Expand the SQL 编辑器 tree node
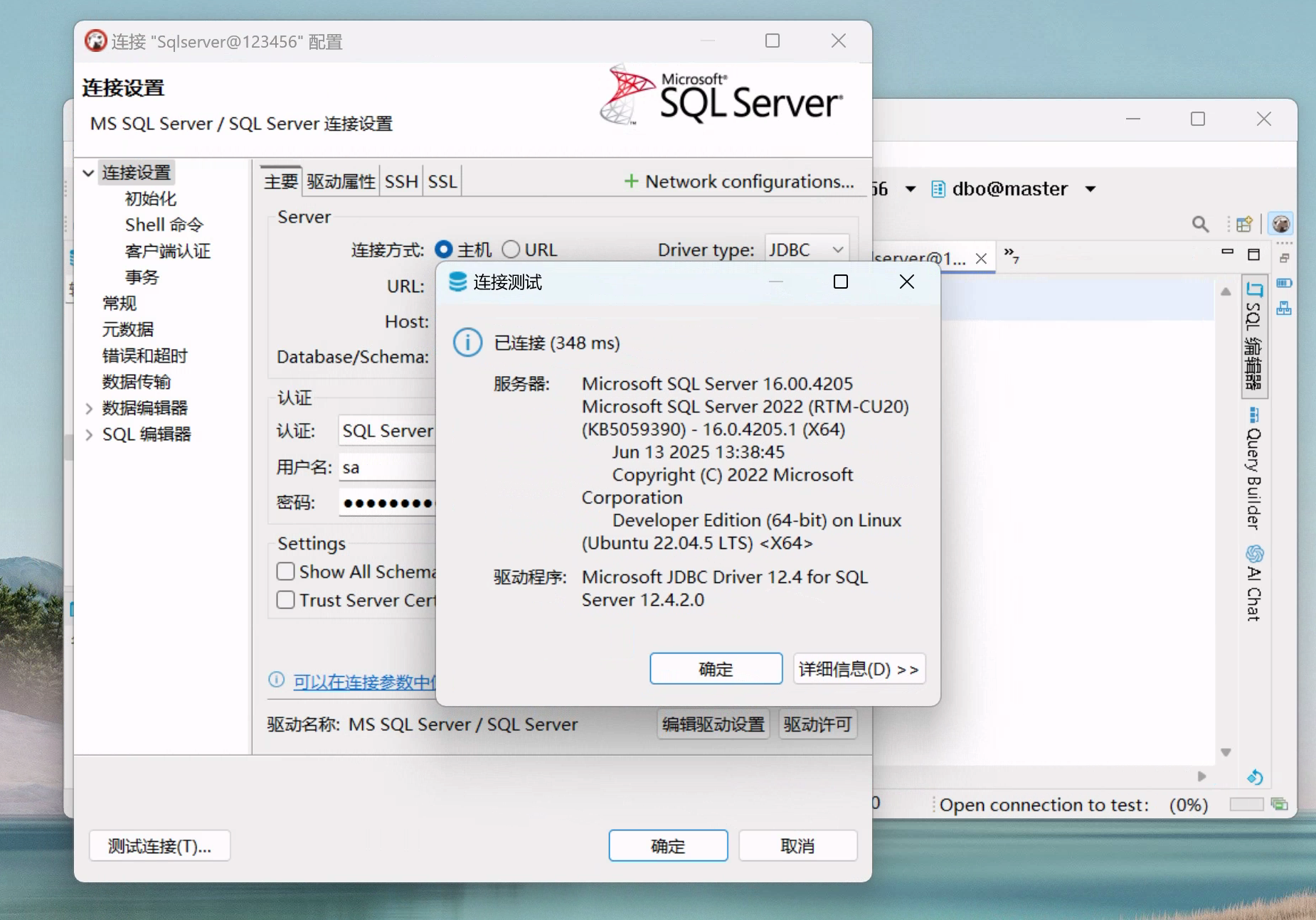The image size is (1316, 920). 89,434
